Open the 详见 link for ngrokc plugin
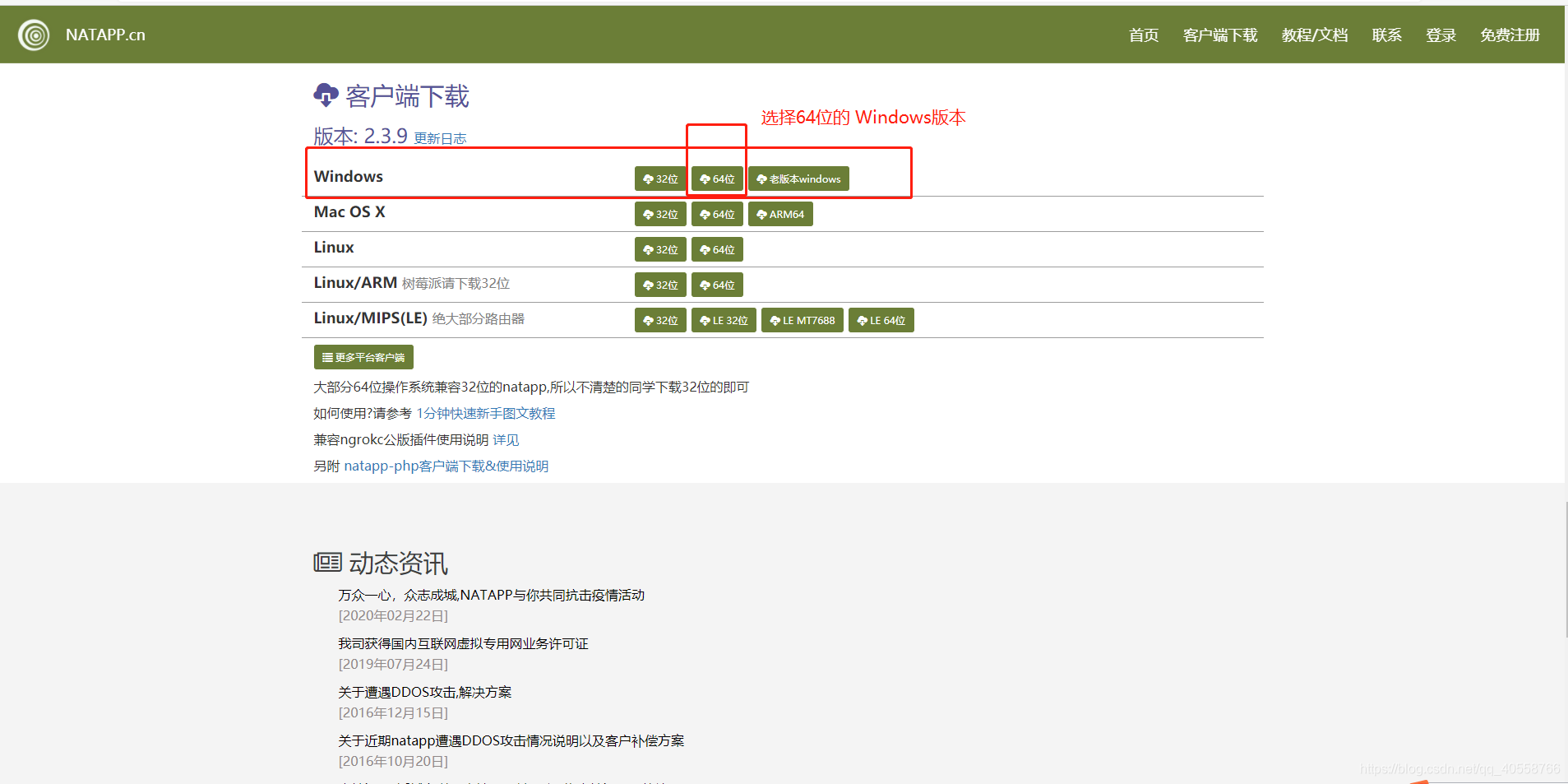Image resolution: width=1568 pixels, height=784 pixels. [x=506, y=439]
